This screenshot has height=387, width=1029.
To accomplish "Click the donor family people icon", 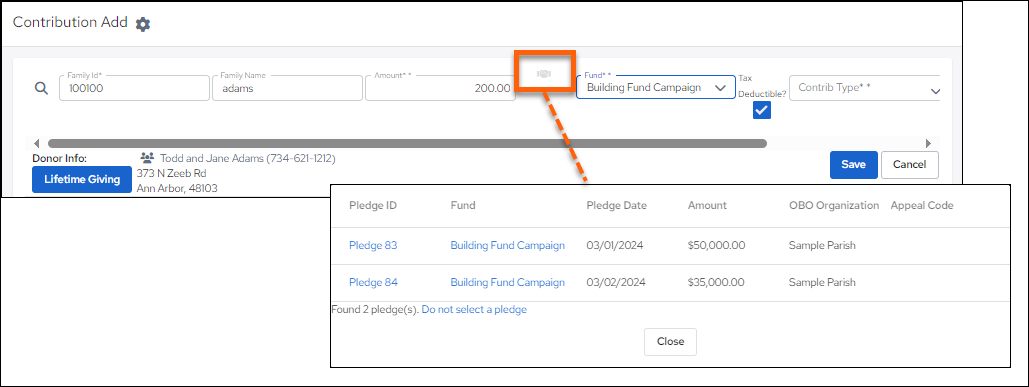I will [148, 158].
